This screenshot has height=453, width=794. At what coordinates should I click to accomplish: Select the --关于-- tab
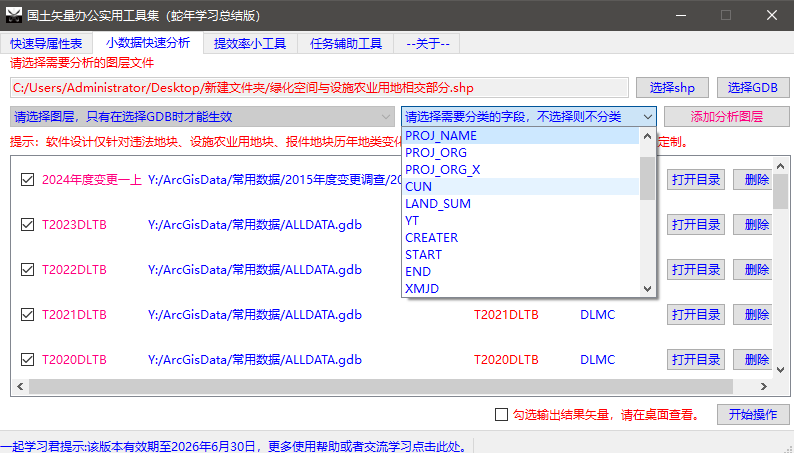428,44
